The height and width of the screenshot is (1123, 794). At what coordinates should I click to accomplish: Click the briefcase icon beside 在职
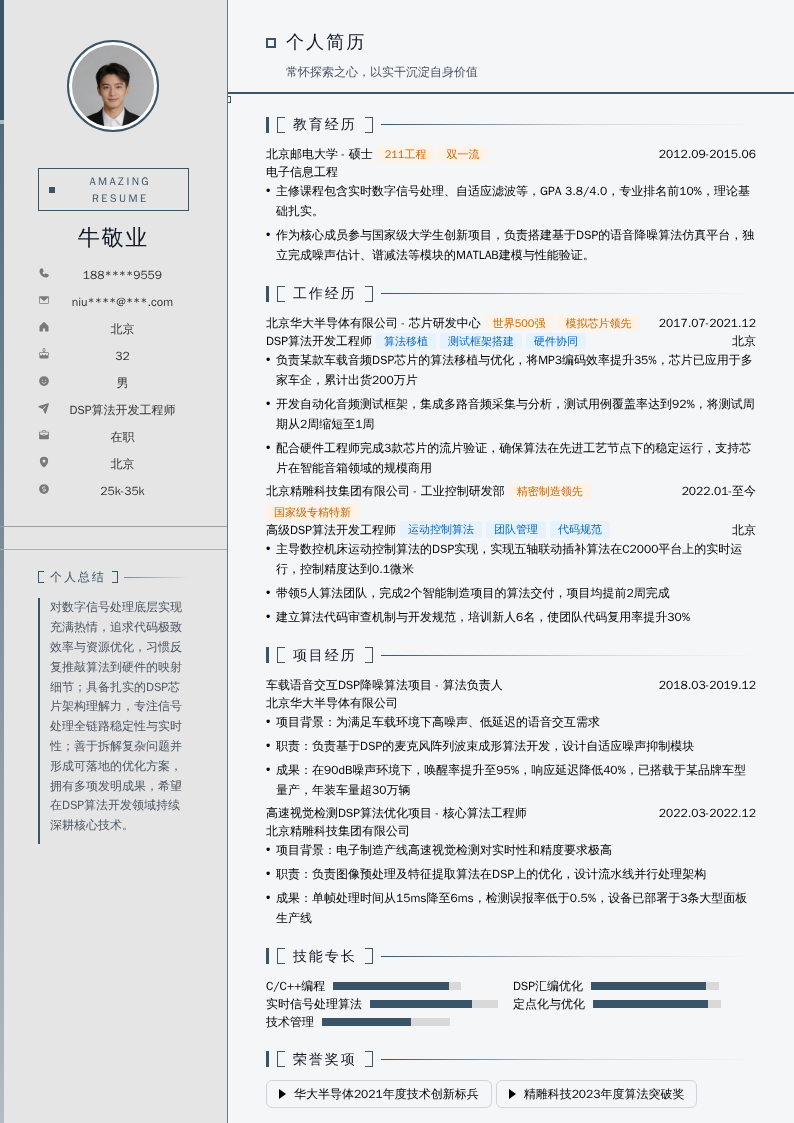[44, 435]
